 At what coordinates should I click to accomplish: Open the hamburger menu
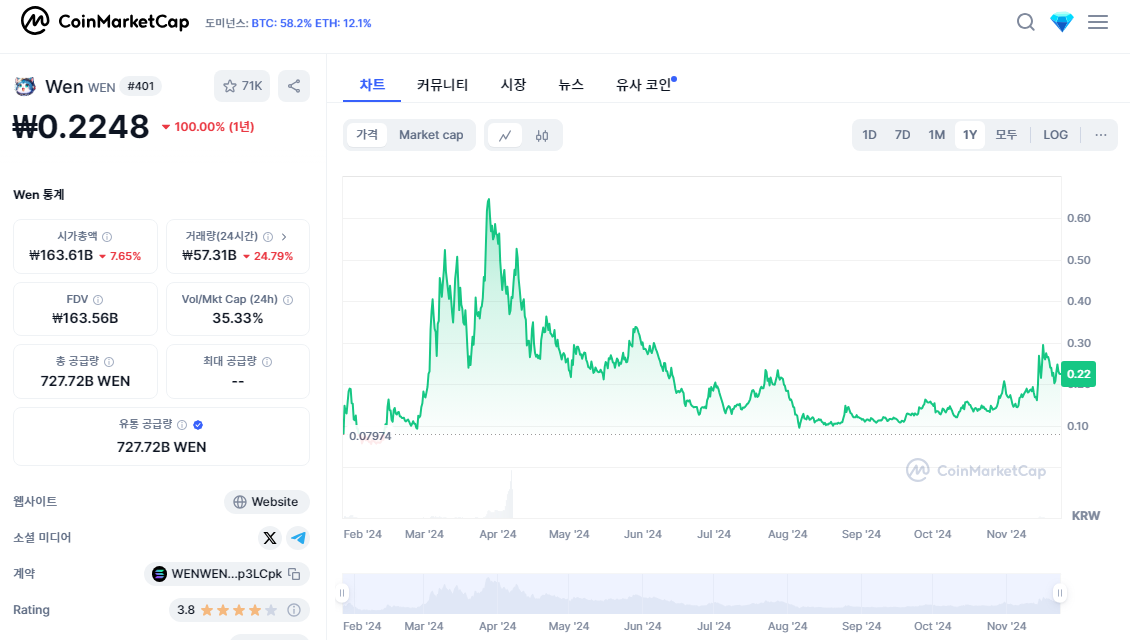1098,22
